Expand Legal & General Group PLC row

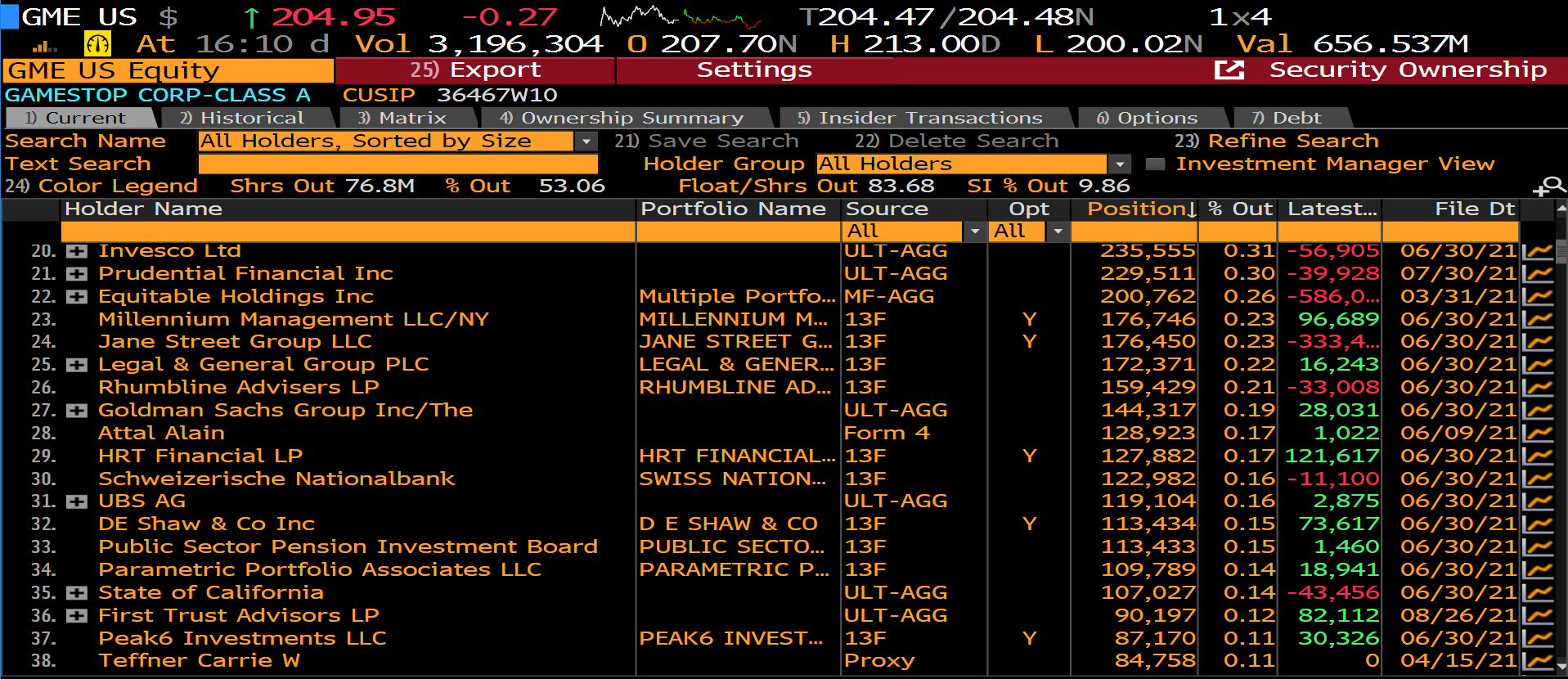pos(77,365)
